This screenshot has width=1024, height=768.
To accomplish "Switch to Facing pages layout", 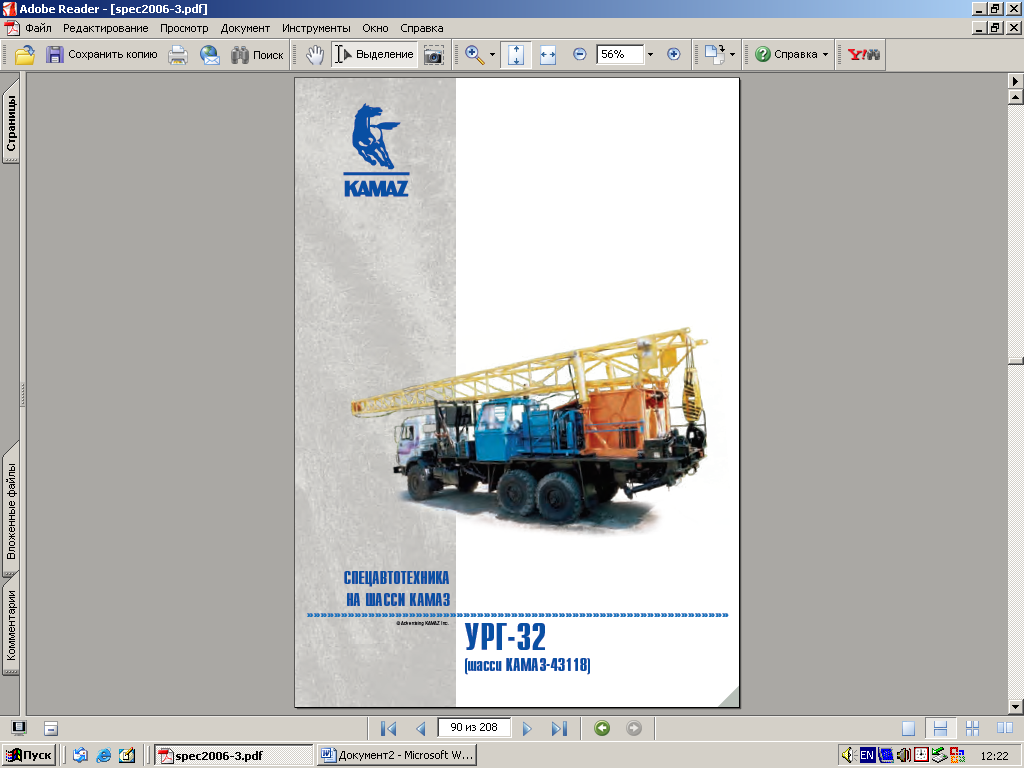I will pos(1005,728).
